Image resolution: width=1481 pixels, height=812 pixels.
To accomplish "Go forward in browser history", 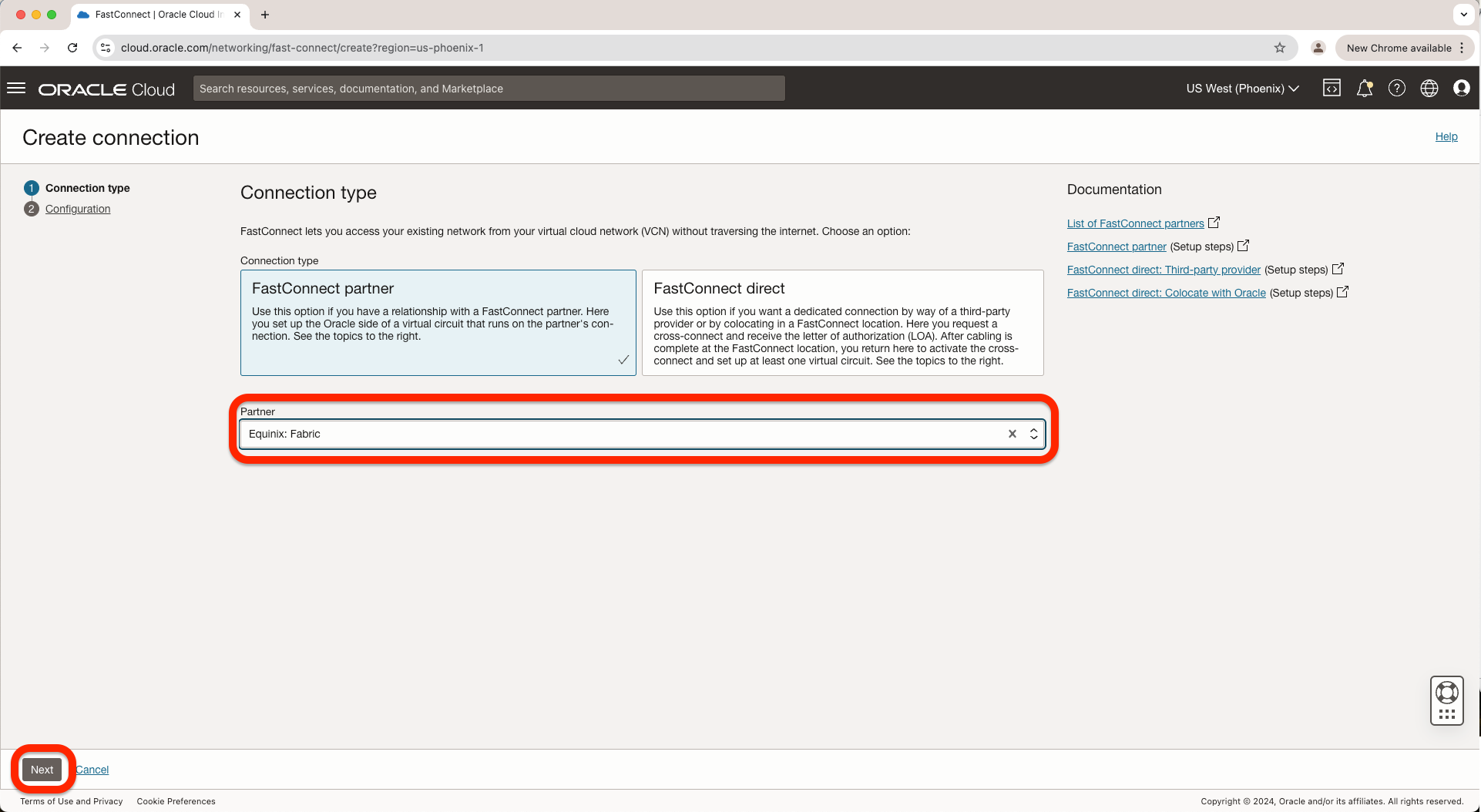I will pyautogui.click(x=45, y=48).
